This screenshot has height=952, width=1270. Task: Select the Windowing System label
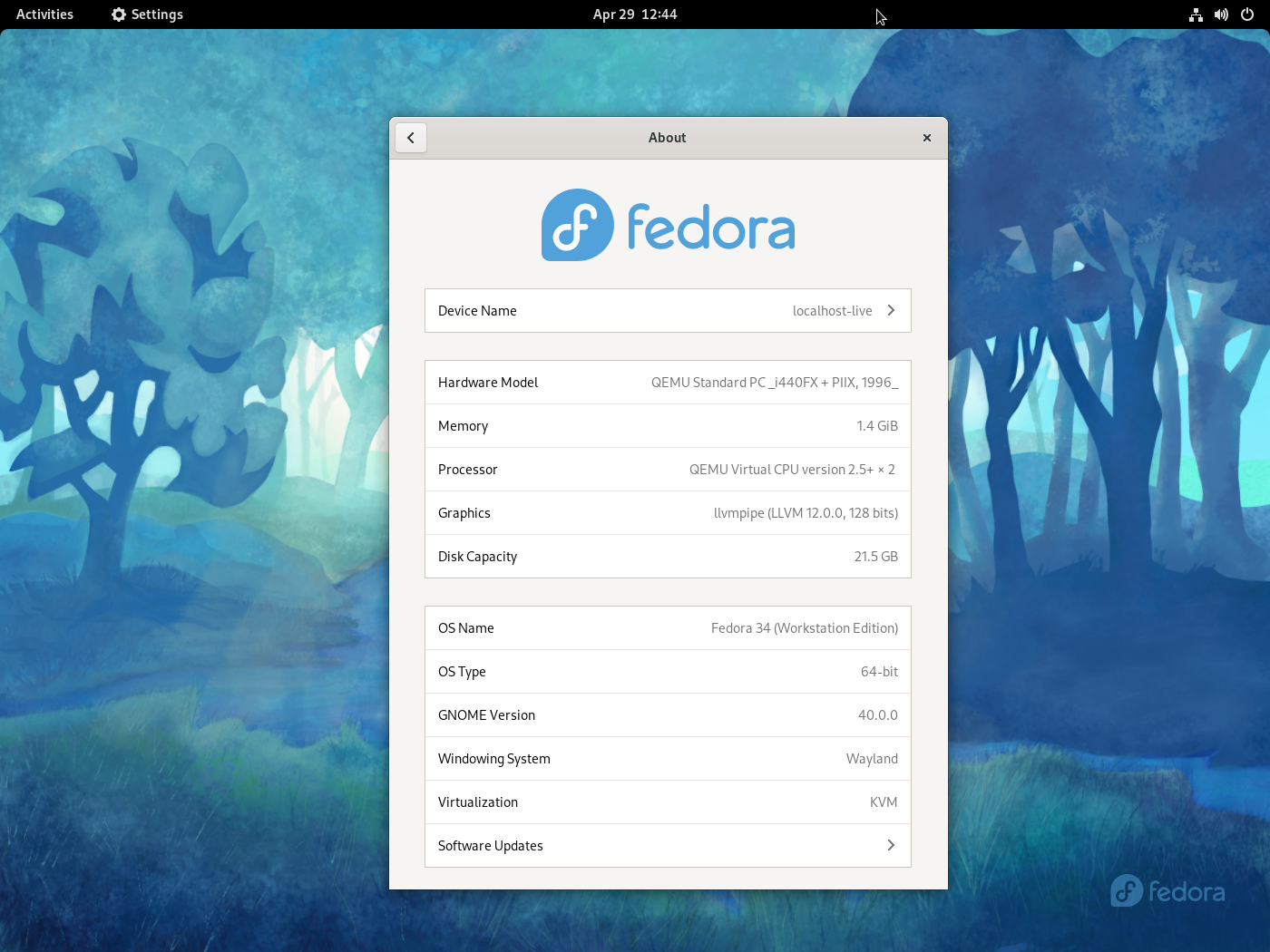pos(494,759)
